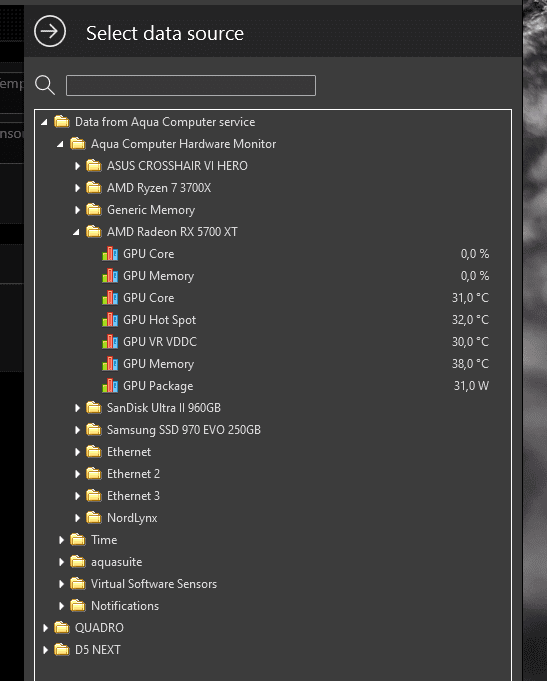
Task: Click the folder icon of AMD Ryzen 7 3700X
Action: [x=94, y=188]
